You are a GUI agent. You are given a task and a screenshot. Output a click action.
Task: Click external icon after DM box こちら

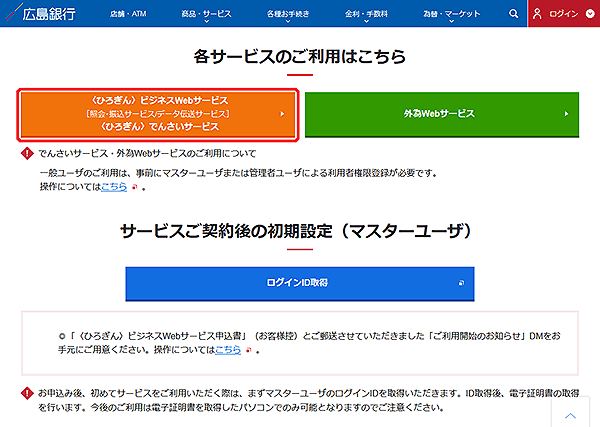(x=248, y=350)
